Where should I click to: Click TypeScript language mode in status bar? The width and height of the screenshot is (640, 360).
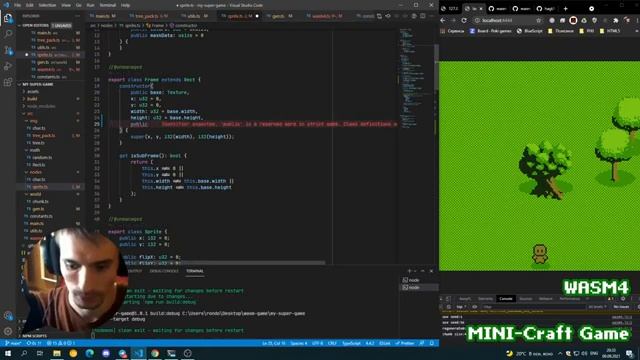click(351, 343)
